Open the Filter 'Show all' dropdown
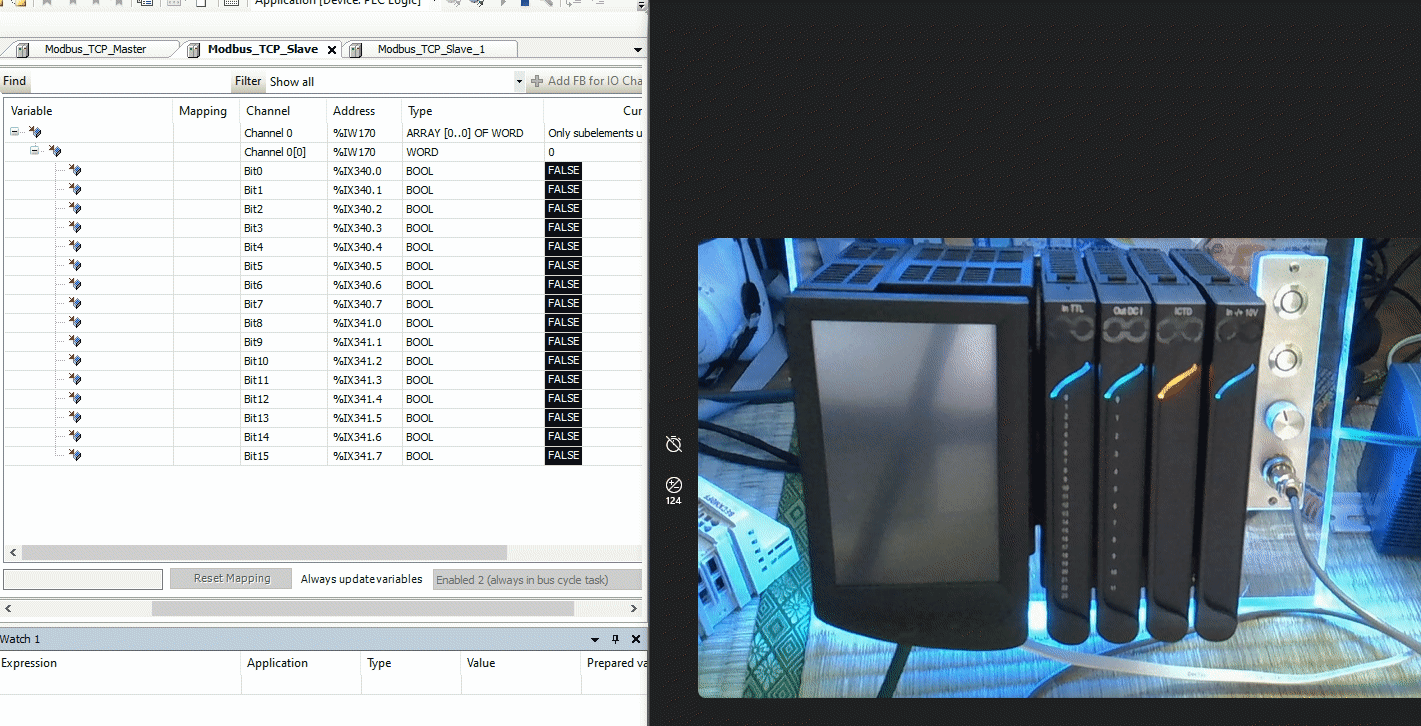The image size is (1421, 726). pyautogui.click(x=519, y=82)
